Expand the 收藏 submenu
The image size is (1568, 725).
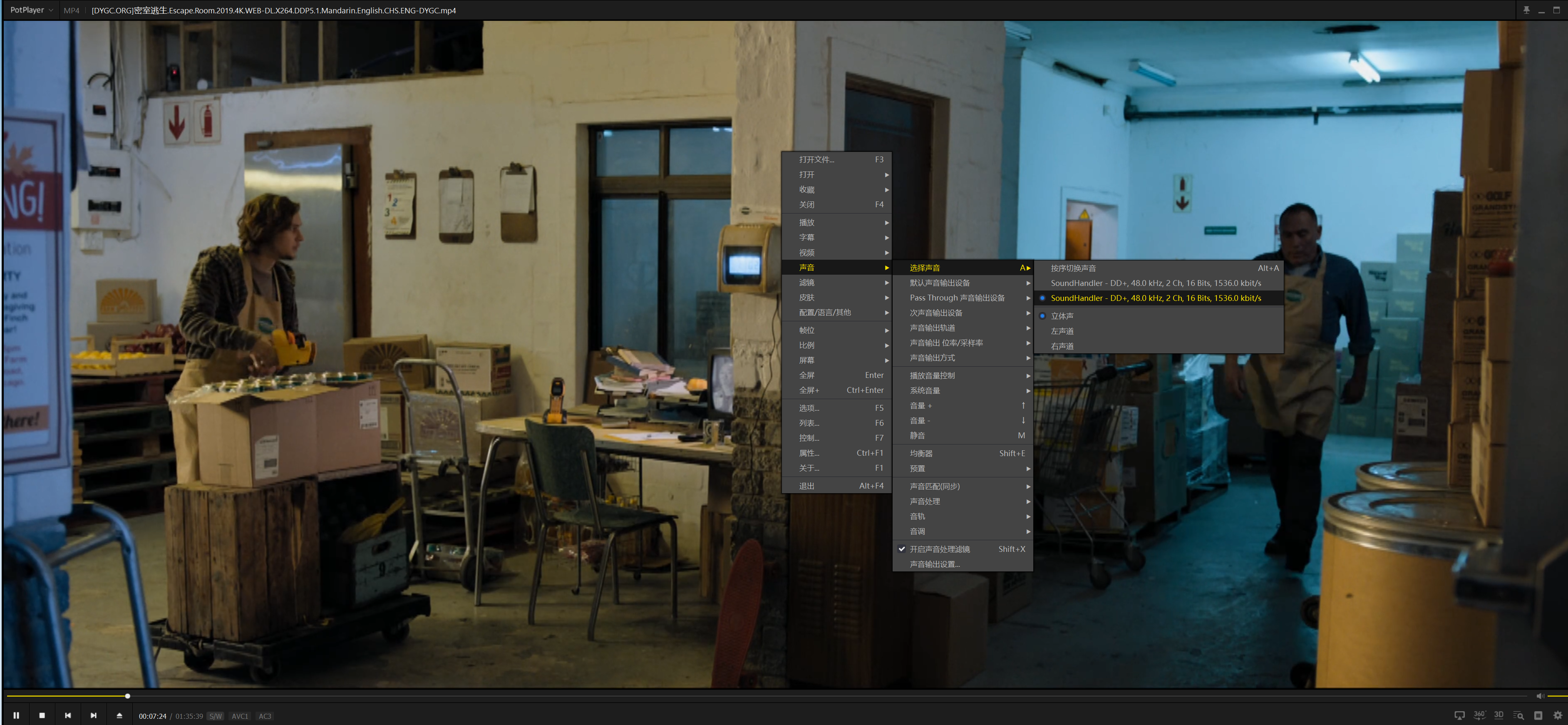[838, 189]
